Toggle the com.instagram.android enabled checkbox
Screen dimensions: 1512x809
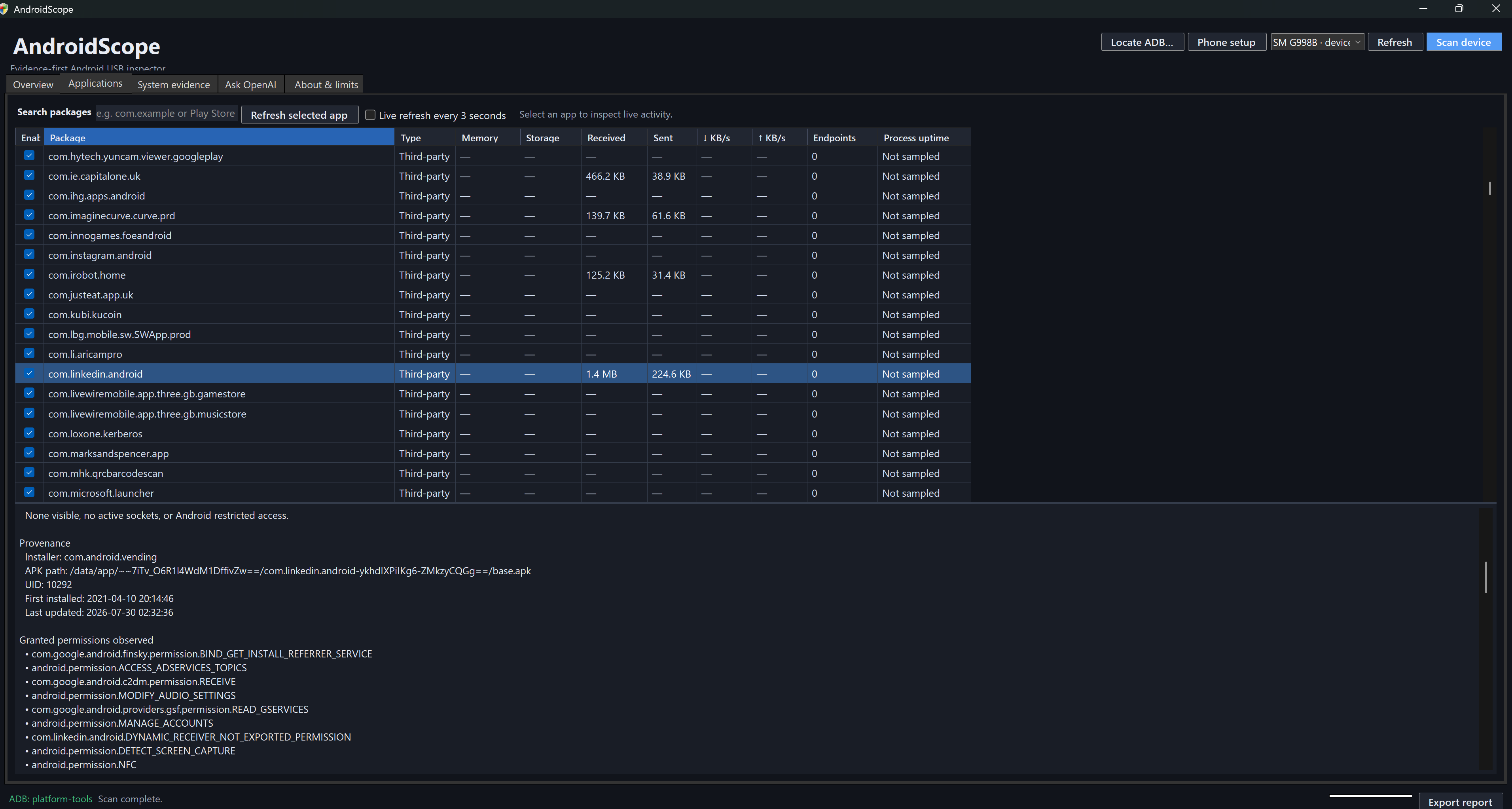29,255
